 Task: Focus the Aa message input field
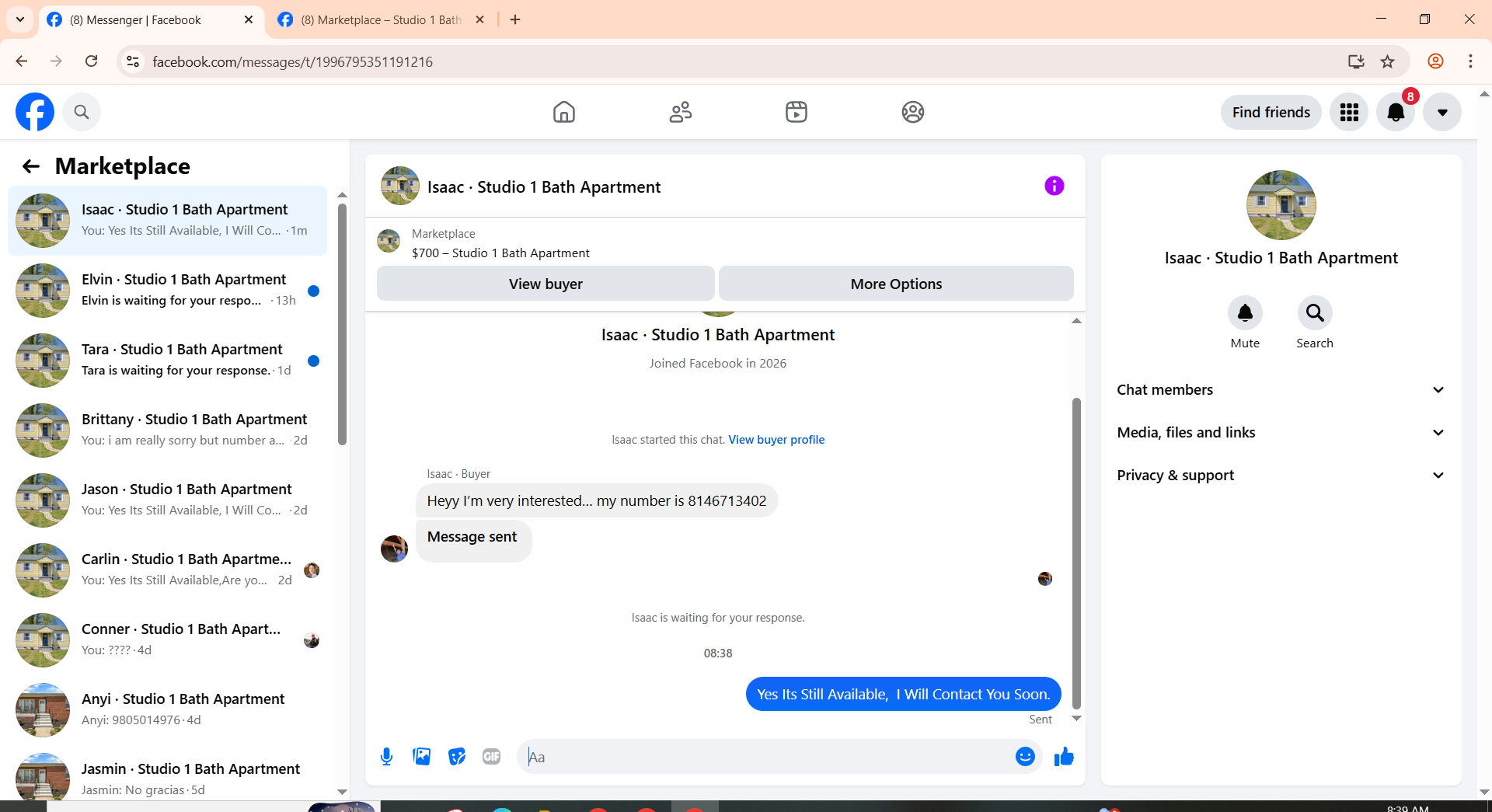pos(765,757)
